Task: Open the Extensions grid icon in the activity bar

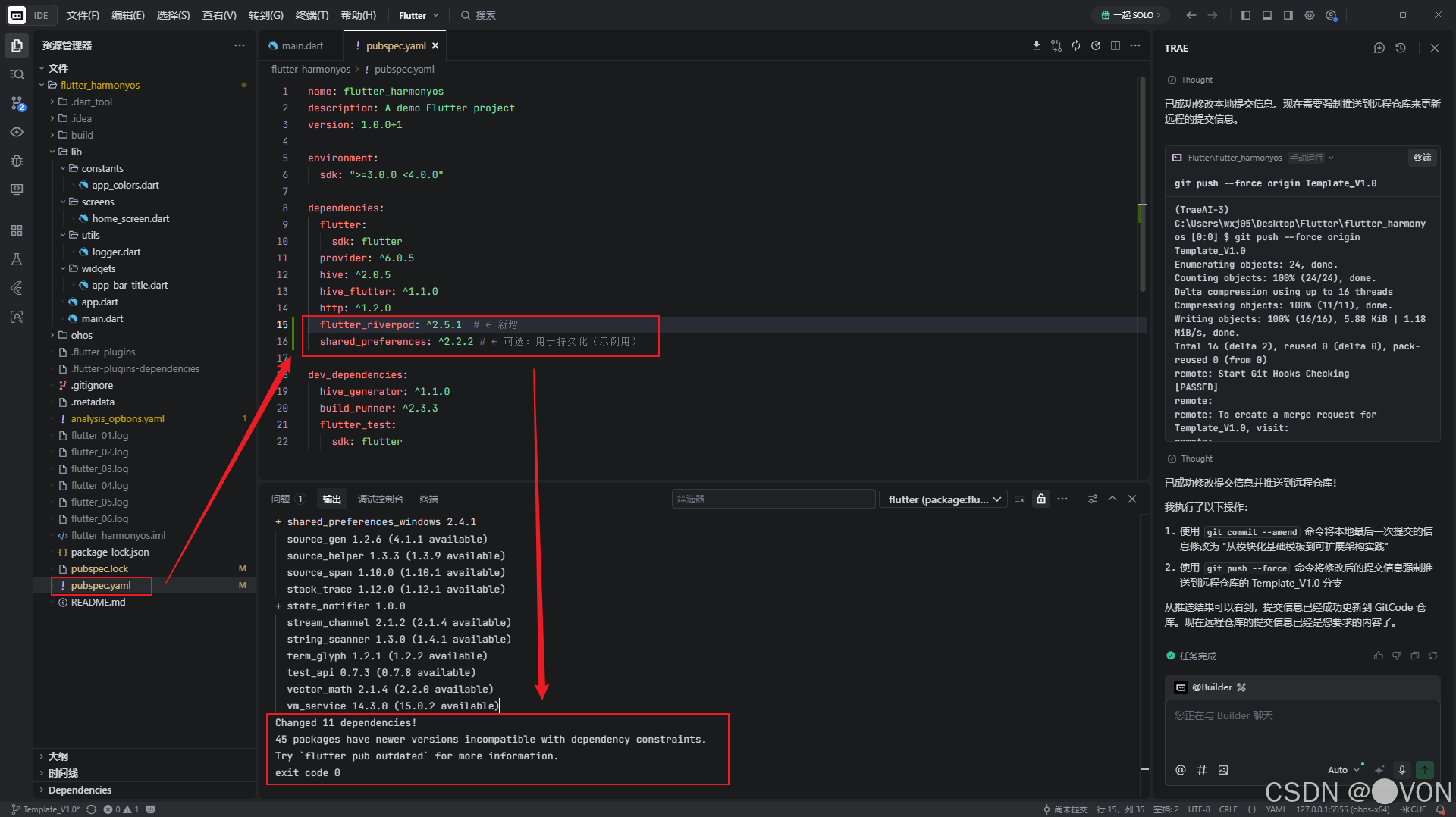Action: coord(17,230)
